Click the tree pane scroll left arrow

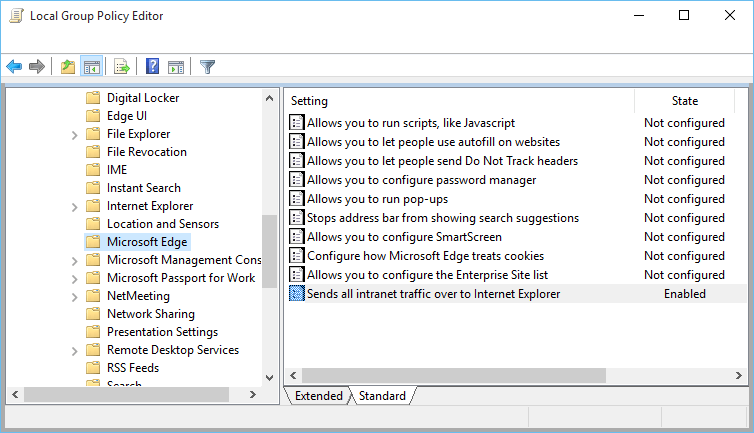pos(15,395)
